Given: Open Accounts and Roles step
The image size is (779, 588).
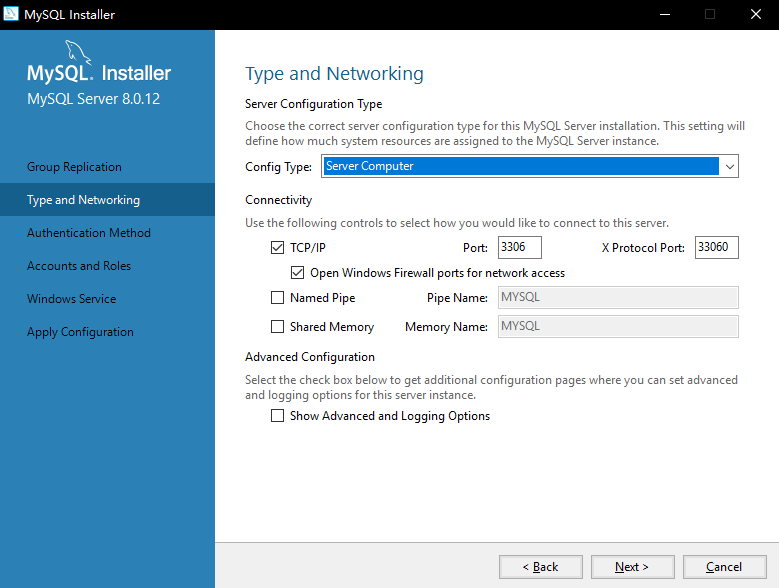Looking at the screenshot, I should [x=78, y=266].
